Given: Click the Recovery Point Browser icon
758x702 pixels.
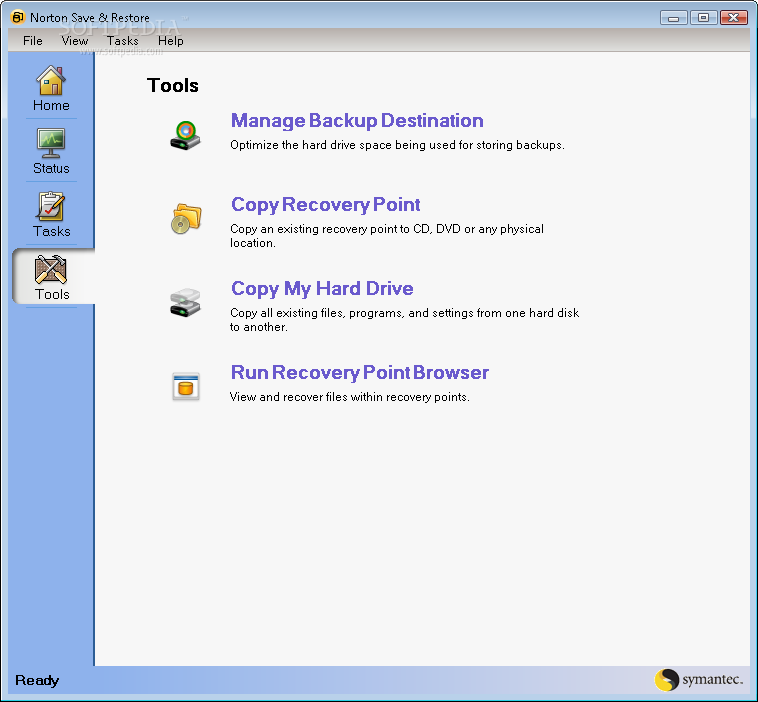Looking at the screenshot, I should 186,386.
